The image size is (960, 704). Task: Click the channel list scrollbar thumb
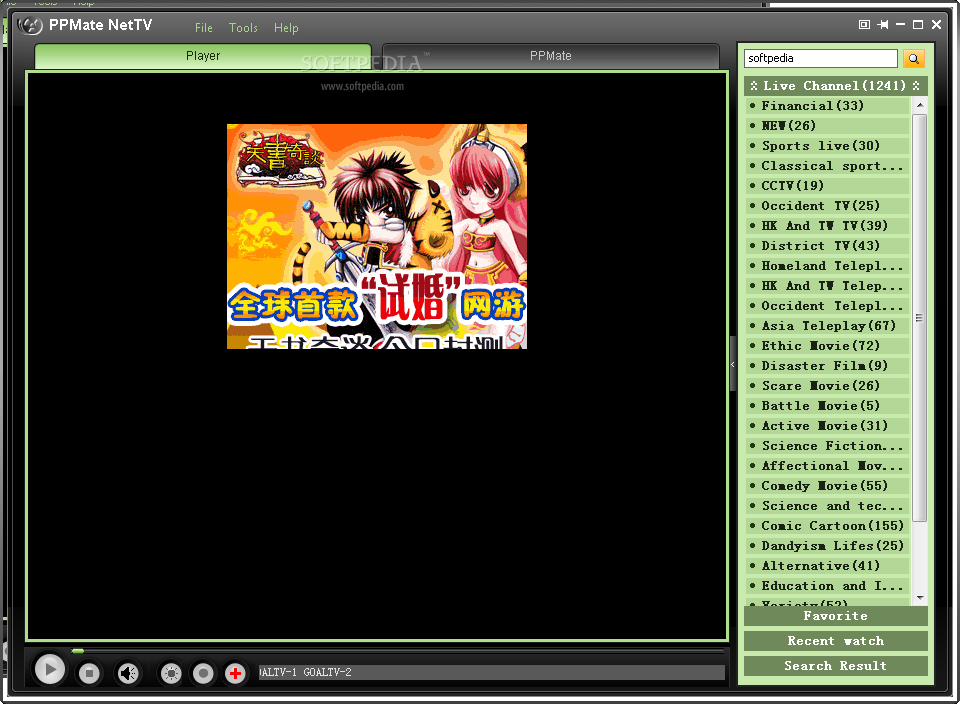(920, 318)
